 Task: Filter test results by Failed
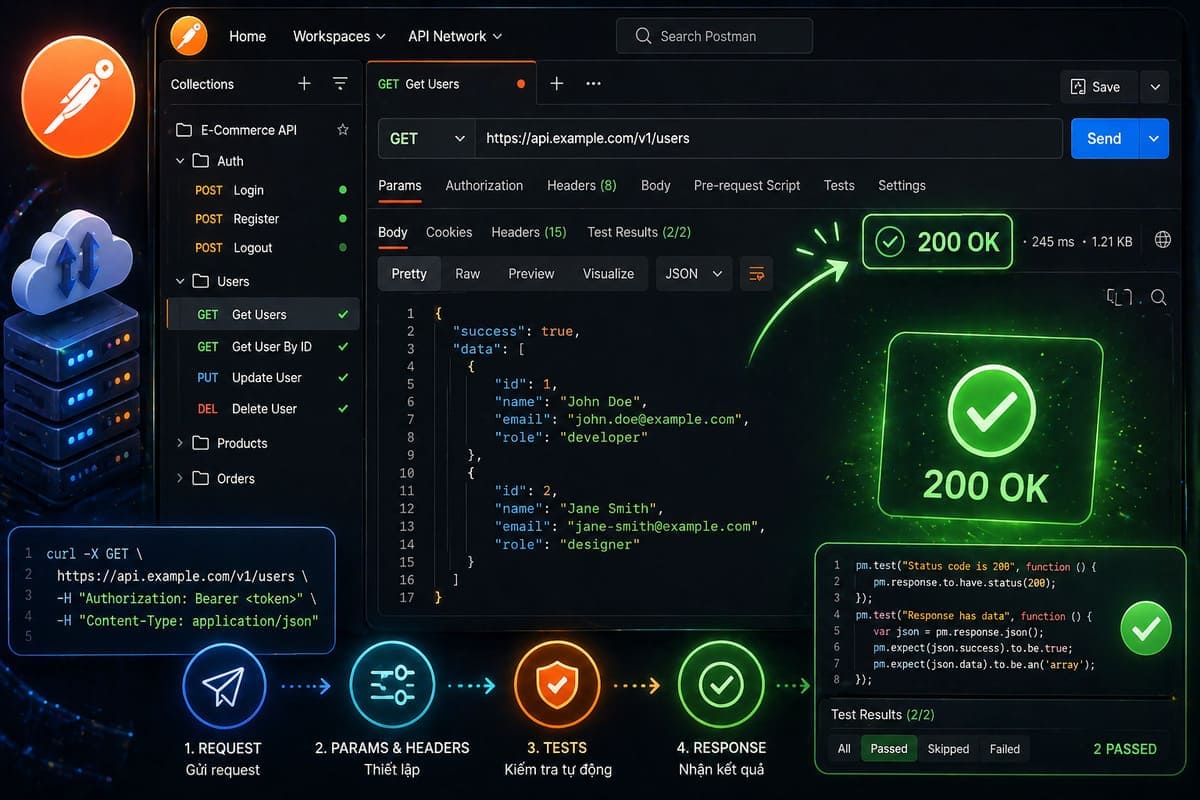[1005, 748]
